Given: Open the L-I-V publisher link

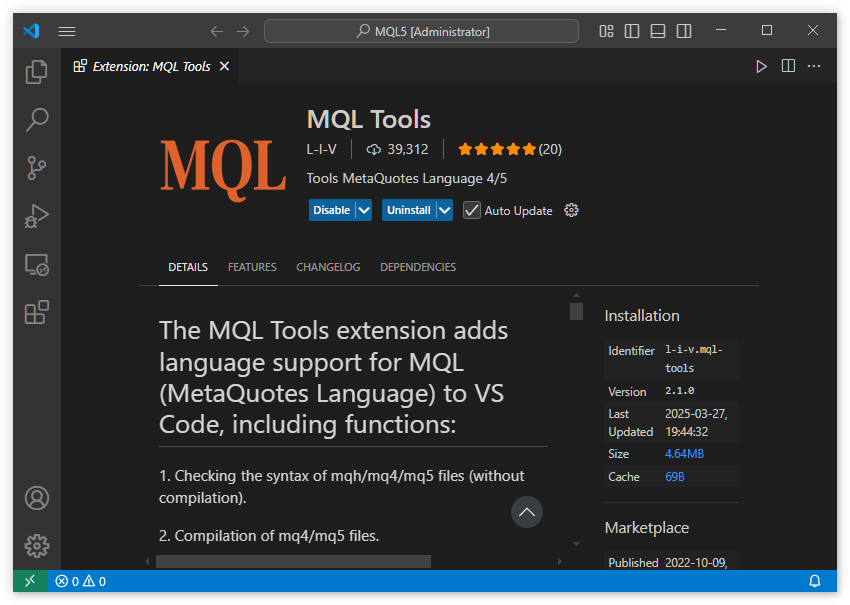Looking at the screenshot, I should click(321, 150).
